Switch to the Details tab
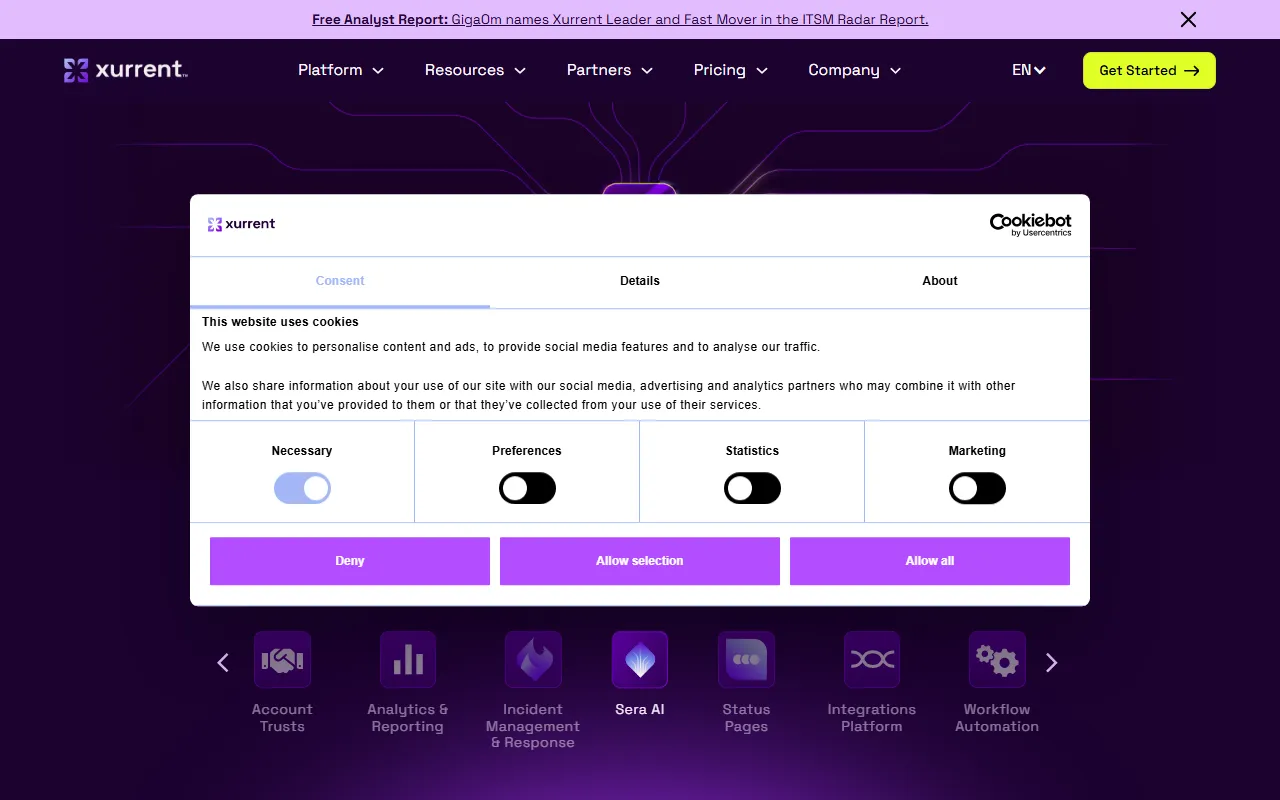This screenshot has width=1280, height=800. [x=640, y=281]
